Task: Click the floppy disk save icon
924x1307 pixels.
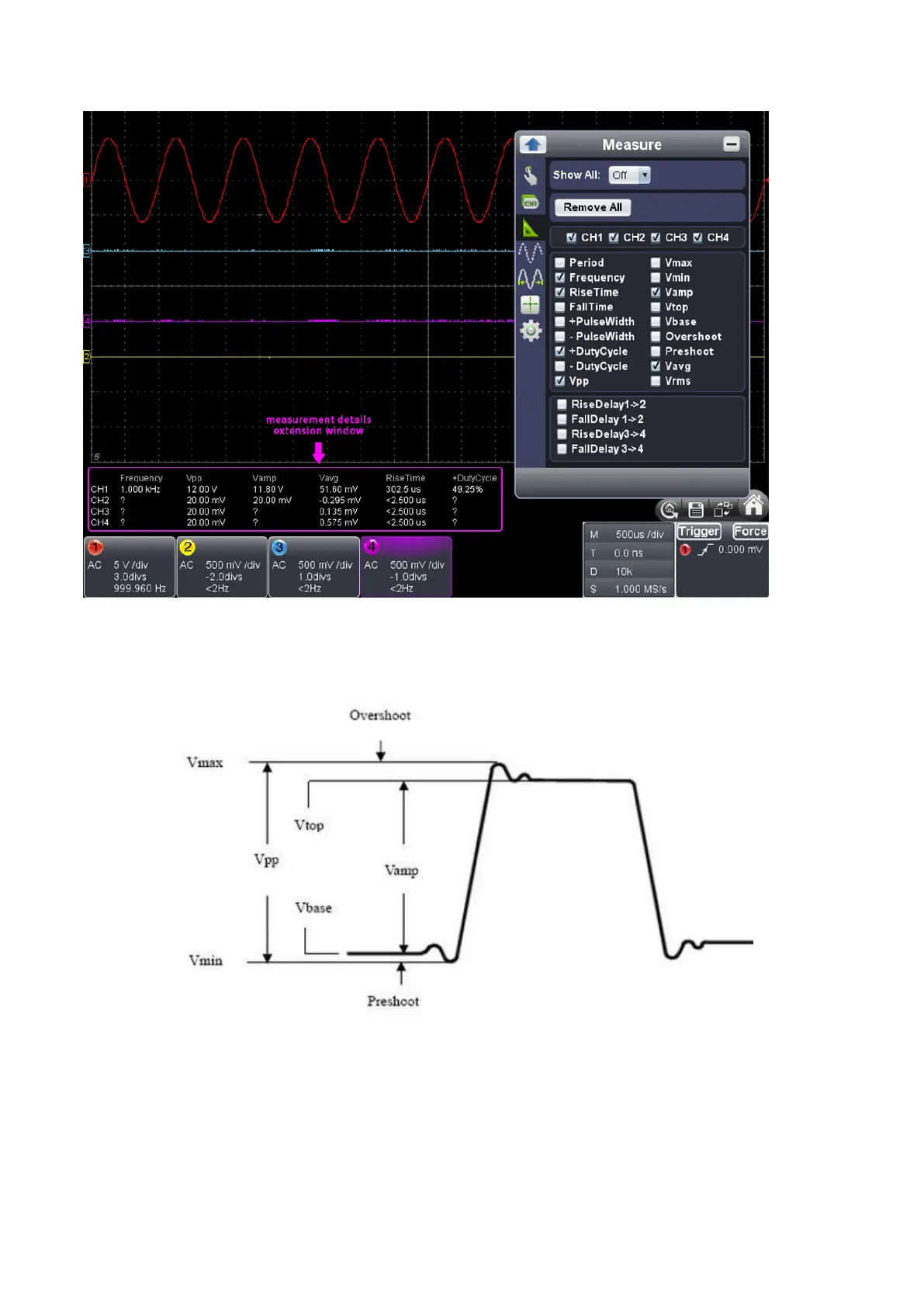Action: [696, 510]
